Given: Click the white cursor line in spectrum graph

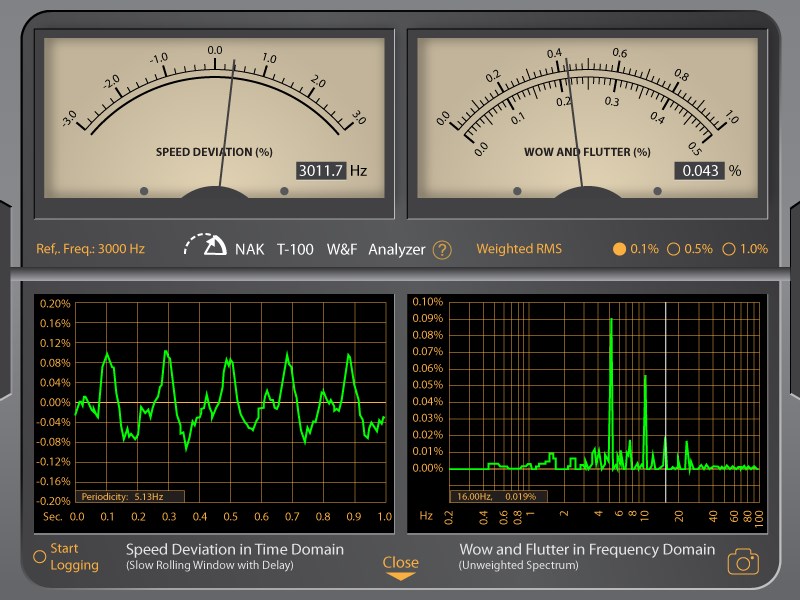Looking at the screenshot, I should click(x=665, y=402).
